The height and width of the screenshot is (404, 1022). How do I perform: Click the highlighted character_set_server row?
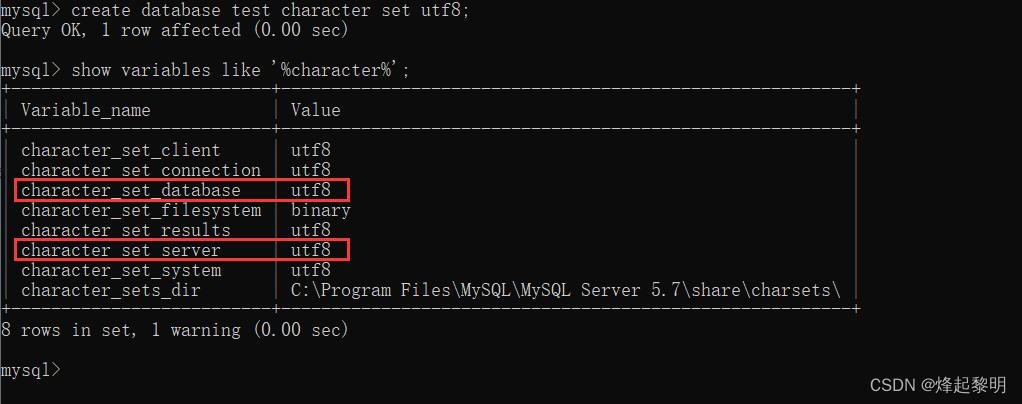182,250
